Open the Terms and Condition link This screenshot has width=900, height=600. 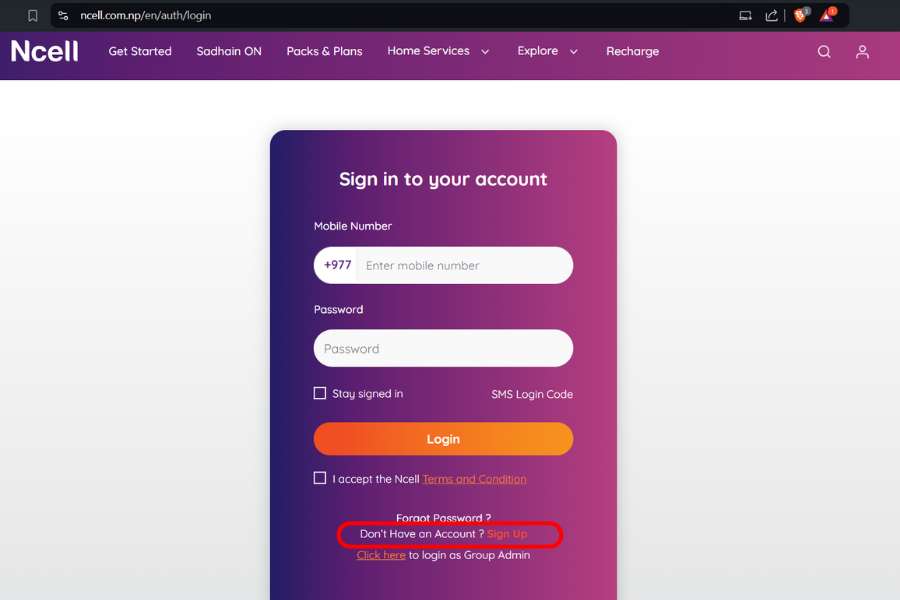(474, 479)
